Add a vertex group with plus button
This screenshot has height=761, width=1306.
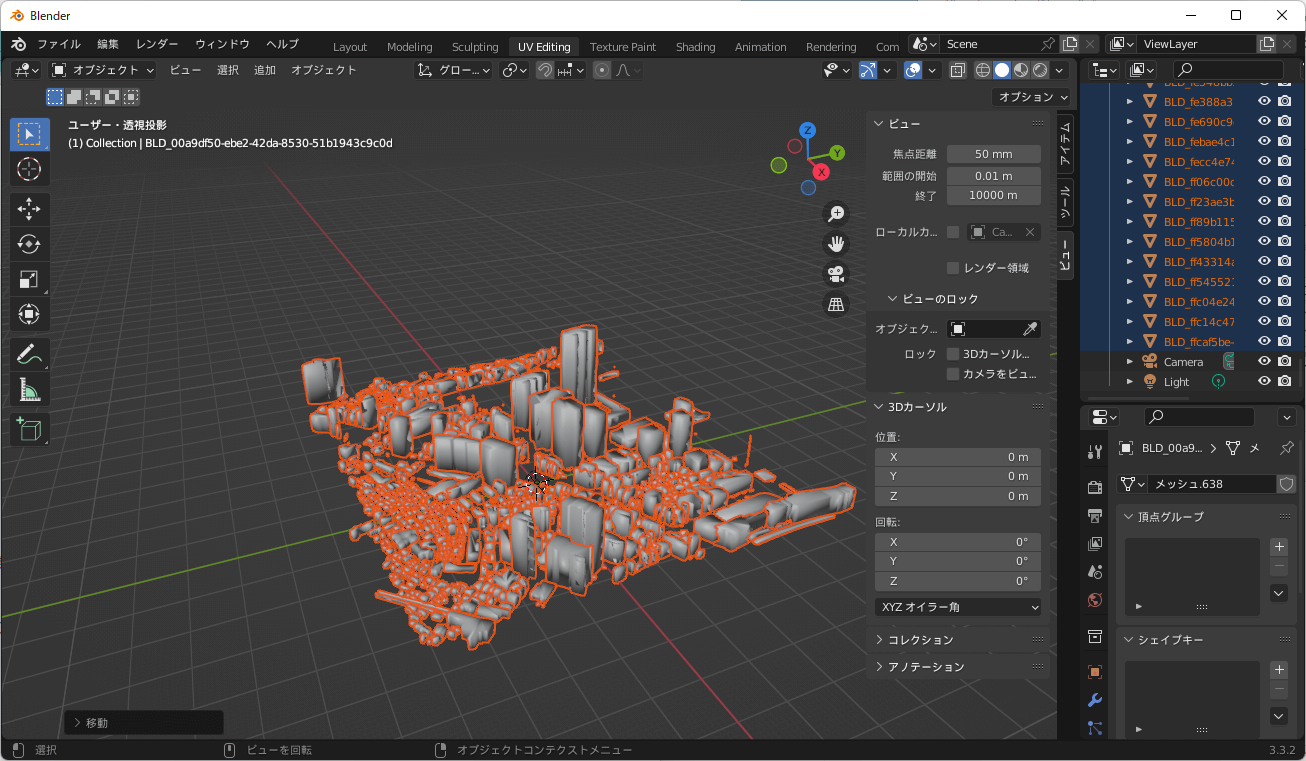[1278, 547]
